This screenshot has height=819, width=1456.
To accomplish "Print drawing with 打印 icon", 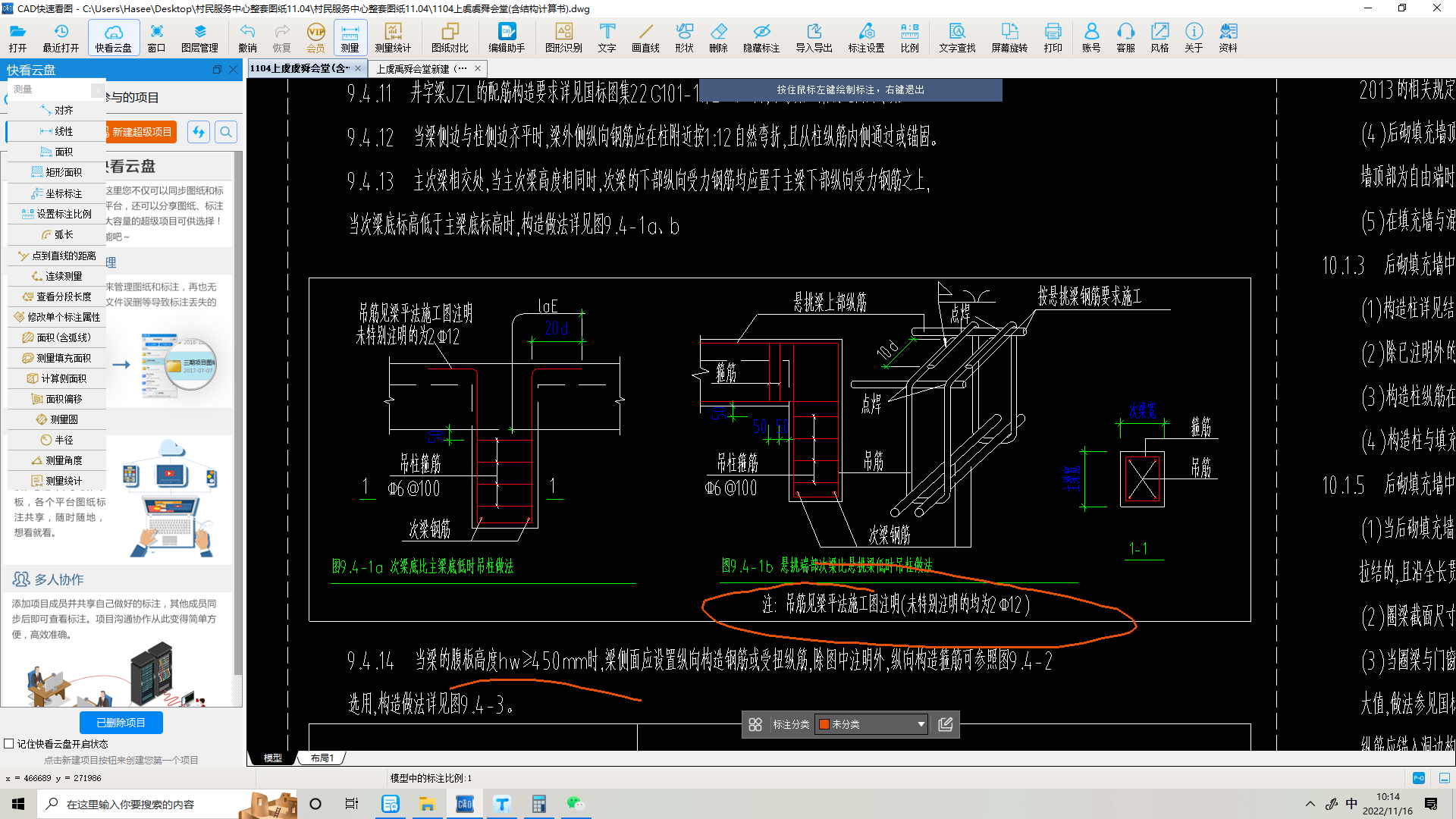I will pyautogui.click(x=1053, y=37).
